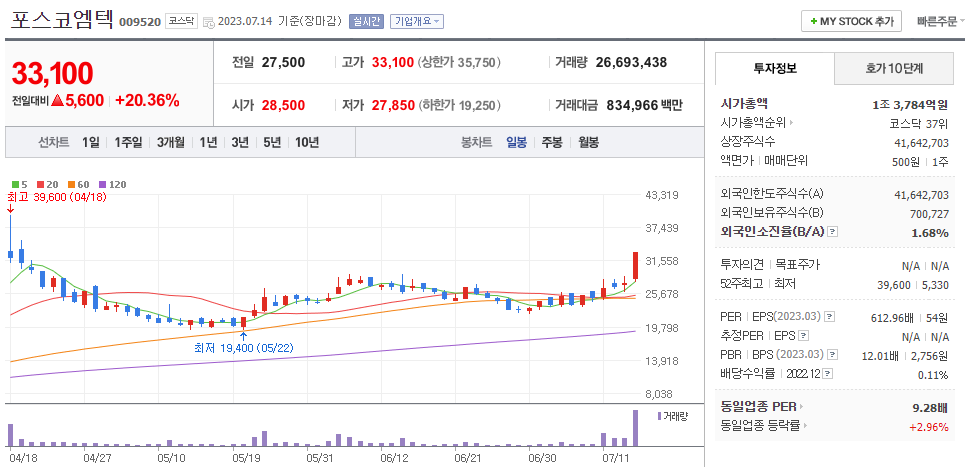Open help icon next to 배당수익률 2022.12
The width and height of the screenshot is (968, 467).
coord(828,374)
